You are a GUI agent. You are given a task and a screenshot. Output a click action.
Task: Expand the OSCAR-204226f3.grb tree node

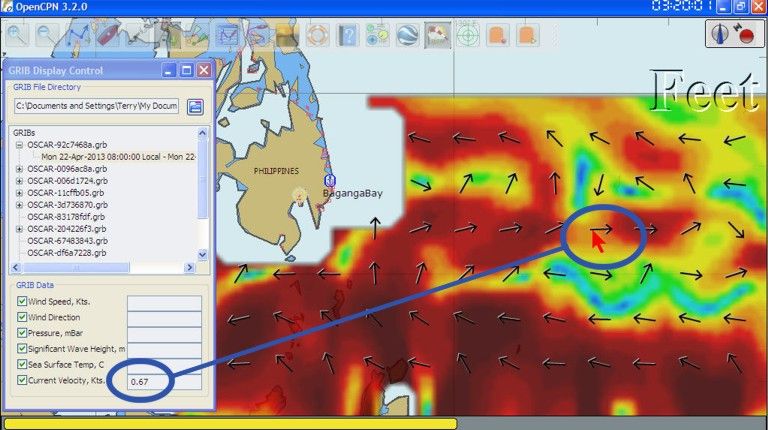(19, 229)
